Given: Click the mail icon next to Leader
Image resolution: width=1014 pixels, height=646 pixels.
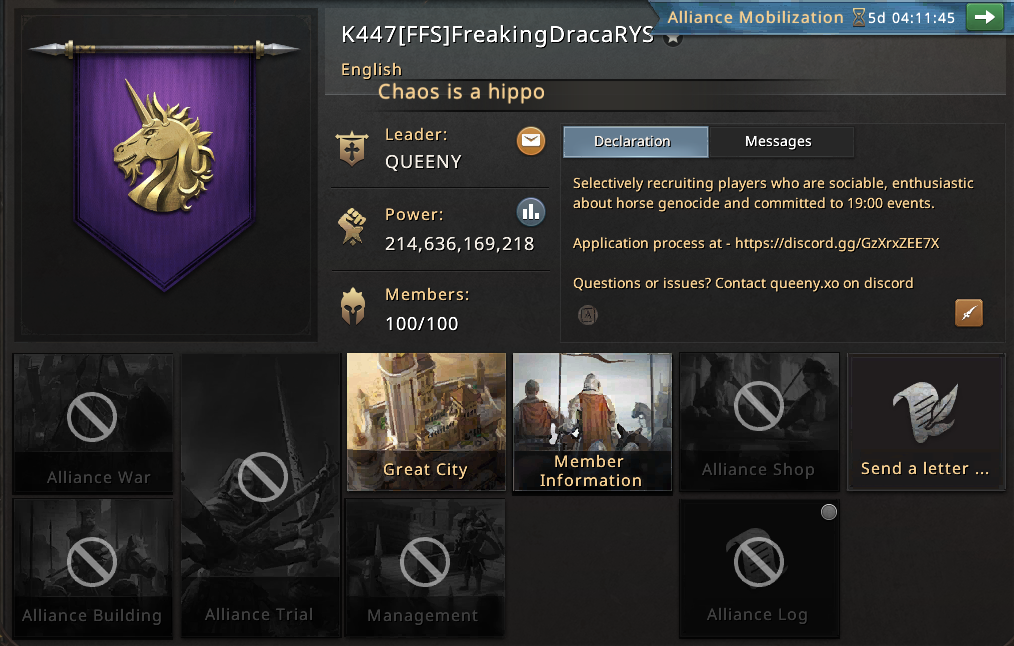Looking at the screenshot, I should pos(531,141).
